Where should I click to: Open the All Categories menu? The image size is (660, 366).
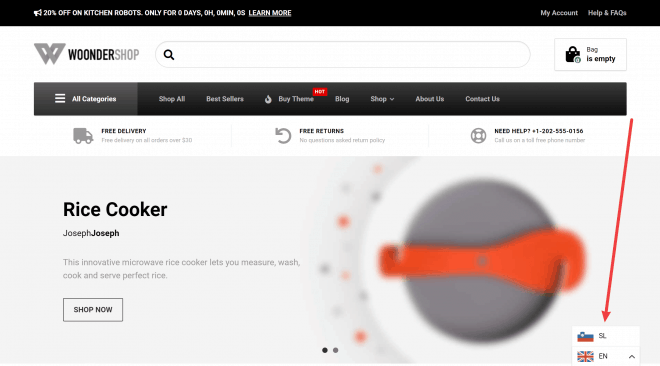click(85, 99)
